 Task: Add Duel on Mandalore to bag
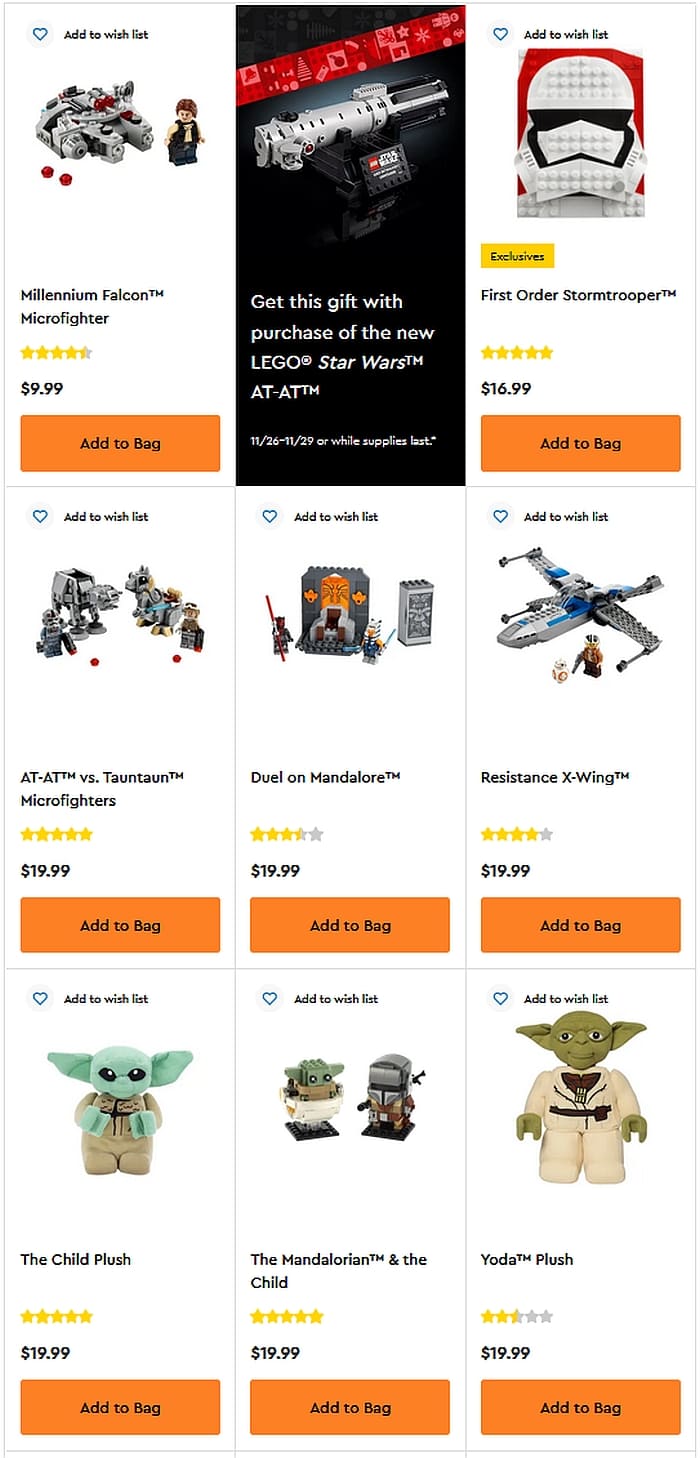pyautogui.click(x=350, y=925)
